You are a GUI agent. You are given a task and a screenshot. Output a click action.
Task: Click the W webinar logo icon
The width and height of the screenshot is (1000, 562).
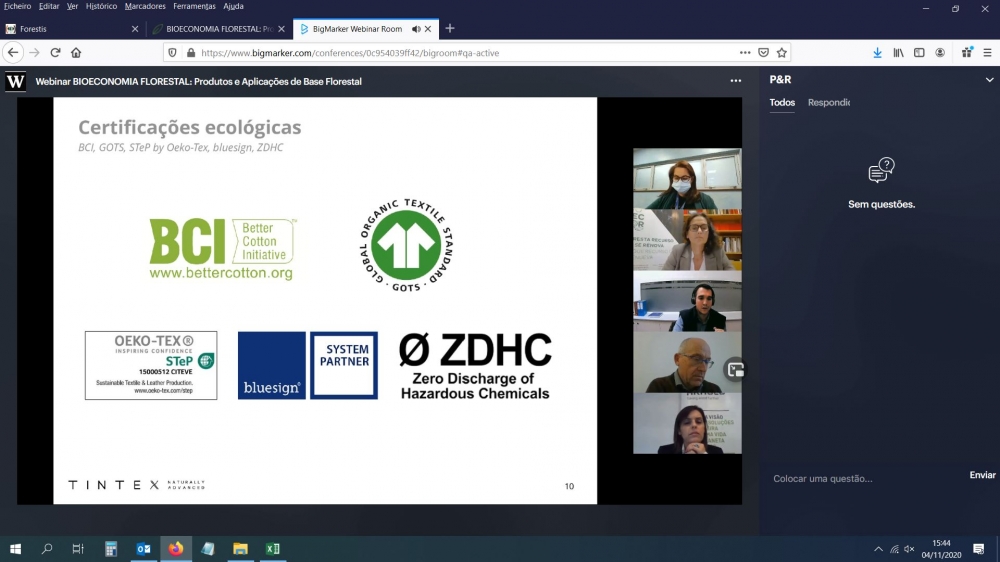[x=15, y=81]
